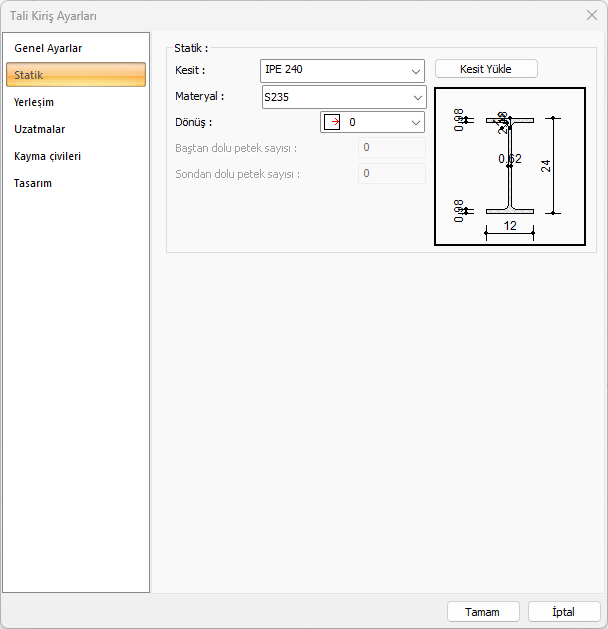Expand the Kesit IPE 240 dropdown

click(x=342, y=70)
